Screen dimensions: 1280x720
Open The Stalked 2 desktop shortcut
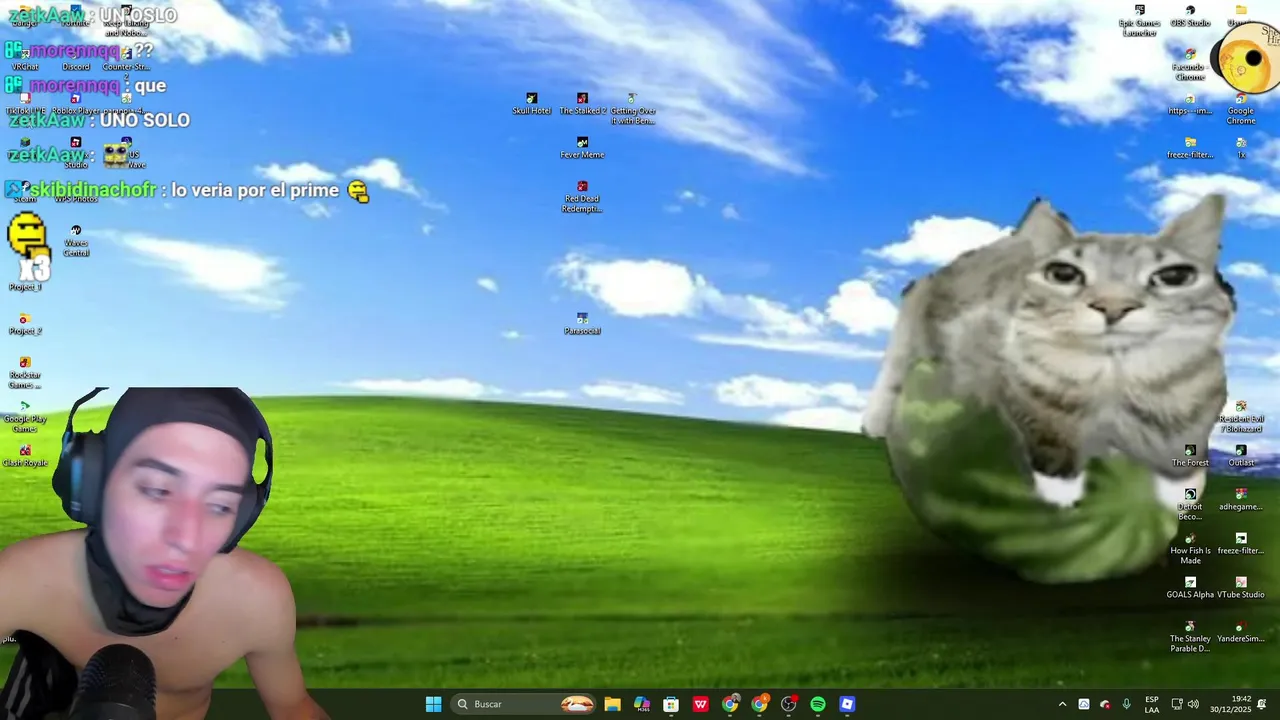[x=582, y=104]
